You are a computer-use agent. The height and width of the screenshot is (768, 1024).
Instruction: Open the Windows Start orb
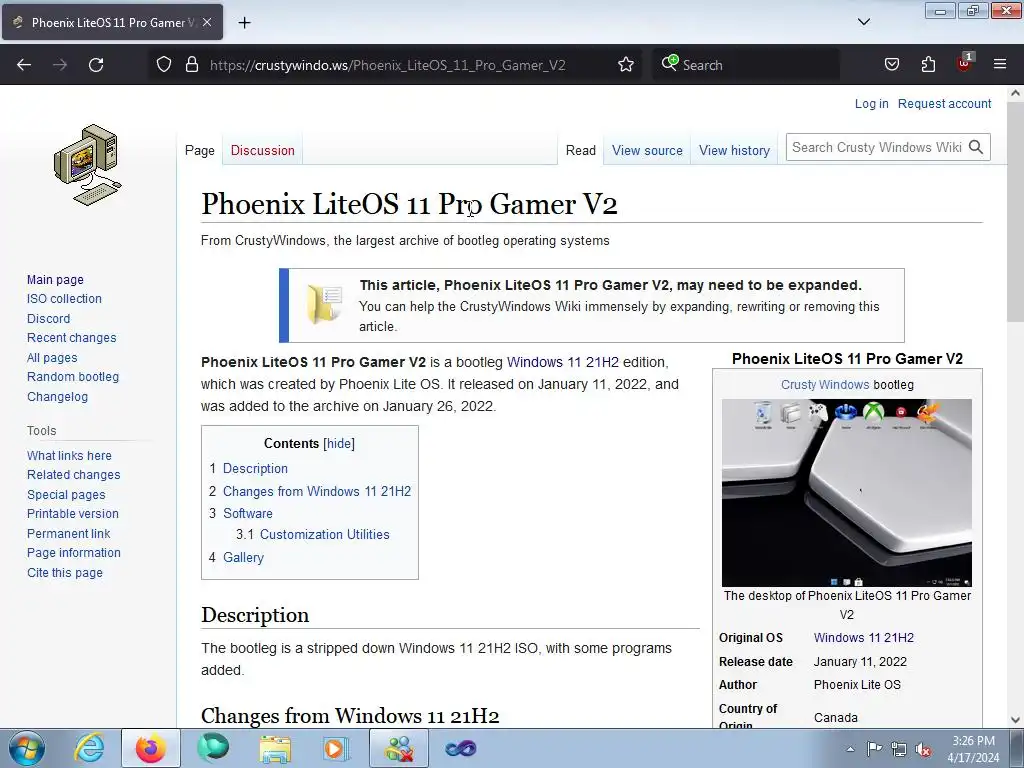26,748
